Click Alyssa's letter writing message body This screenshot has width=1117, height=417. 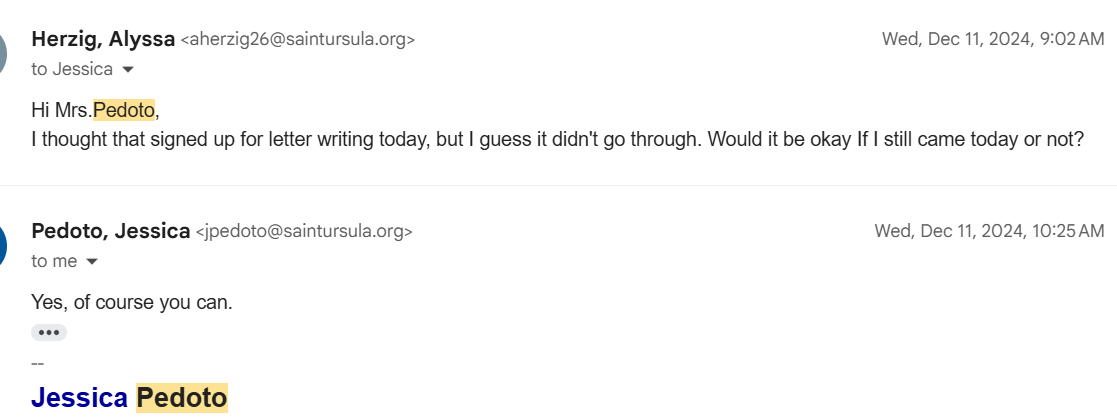tap(557, 139)
